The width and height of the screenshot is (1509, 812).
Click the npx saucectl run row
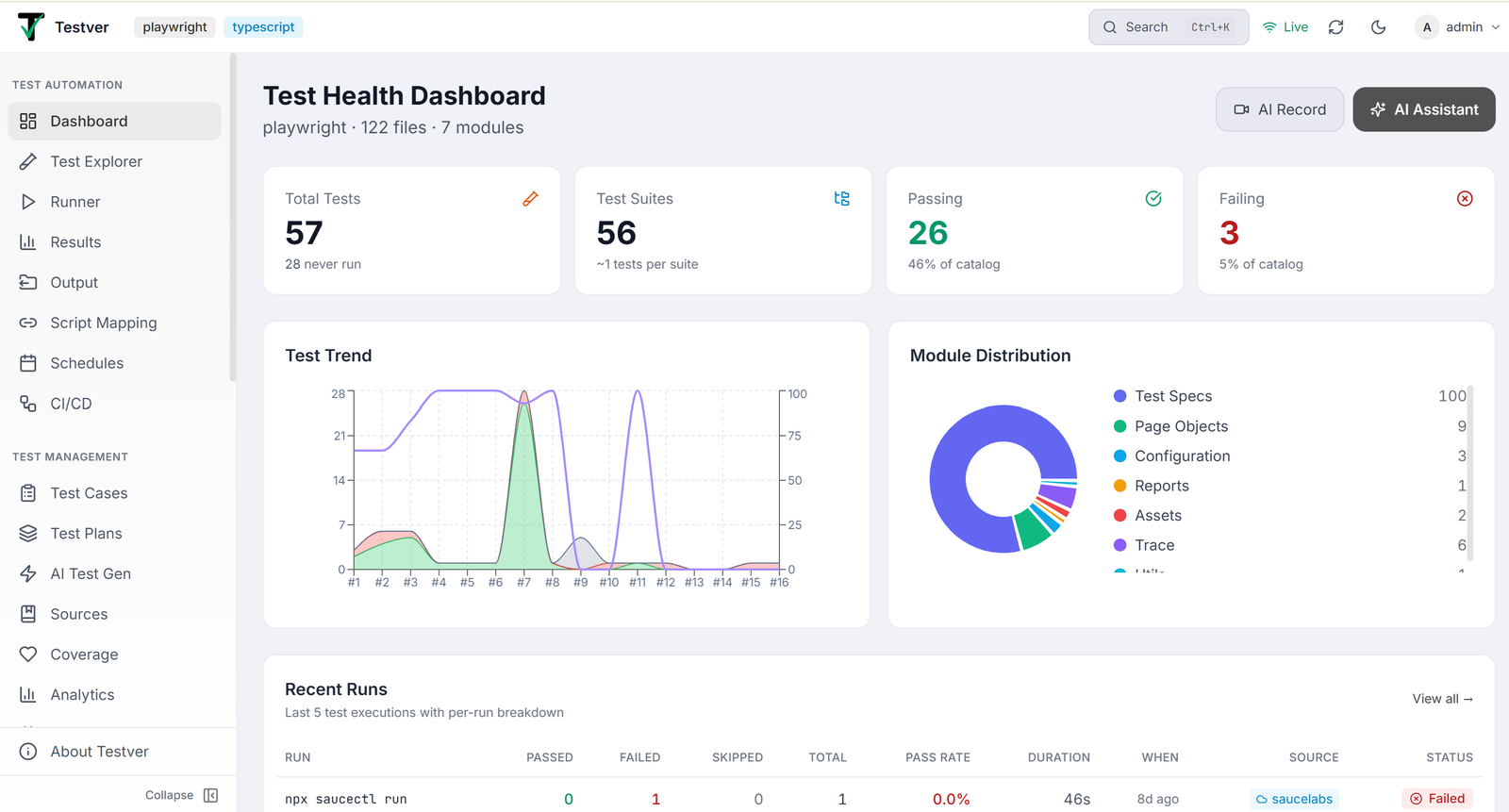(x=879, y=798)
